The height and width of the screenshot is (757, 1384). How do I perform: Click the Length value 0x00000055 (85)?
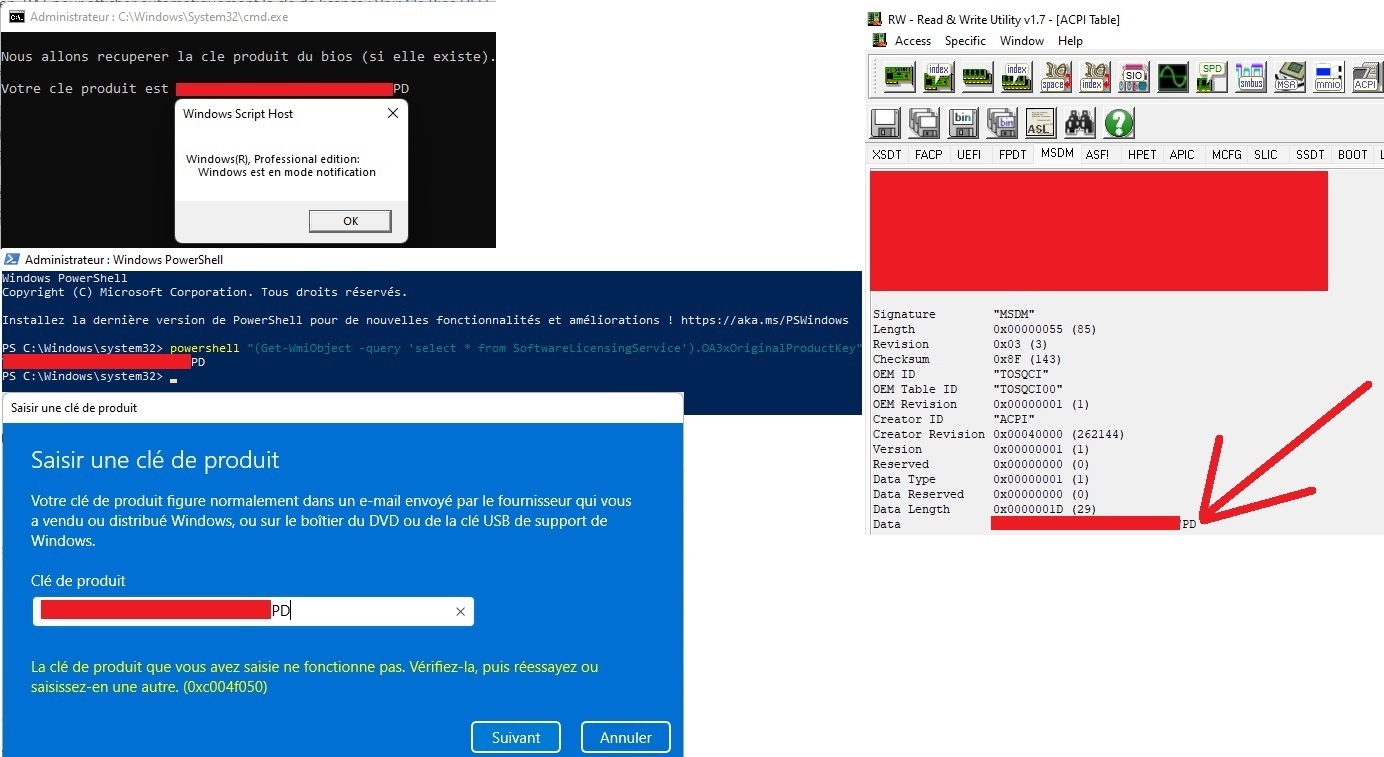pyautogui.click(x=1043, y=329)
